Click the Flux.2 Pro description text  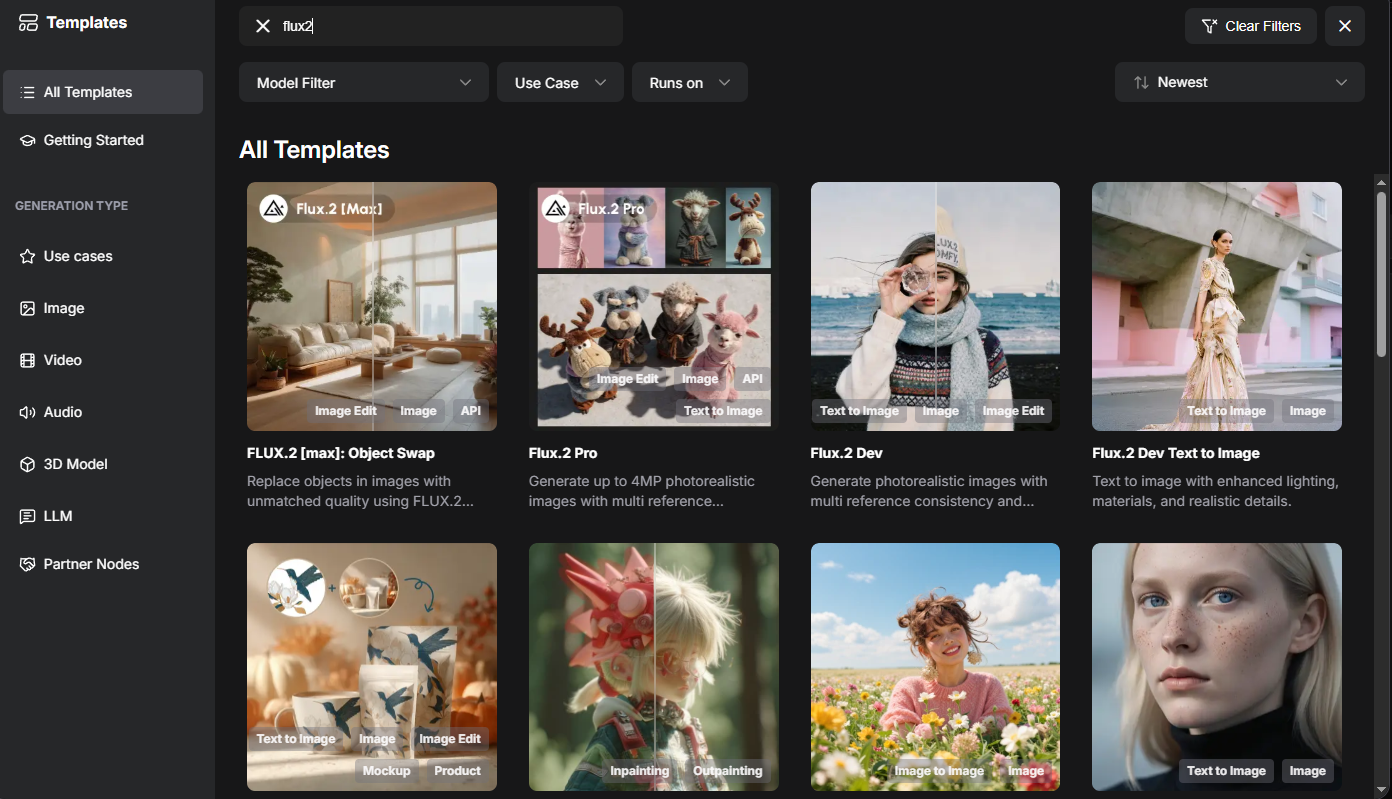pos(642,491)
